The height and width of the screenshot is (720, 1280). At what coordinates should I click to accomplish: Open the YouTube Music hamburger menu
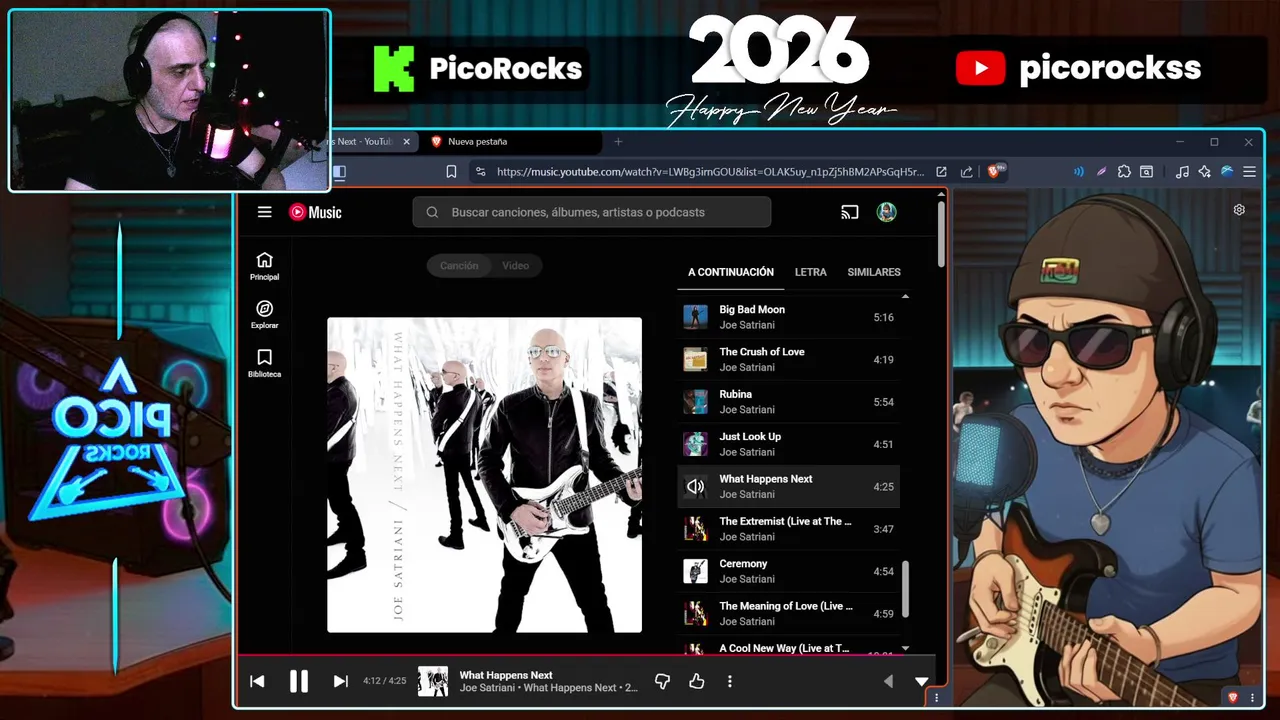click(264, 212)
